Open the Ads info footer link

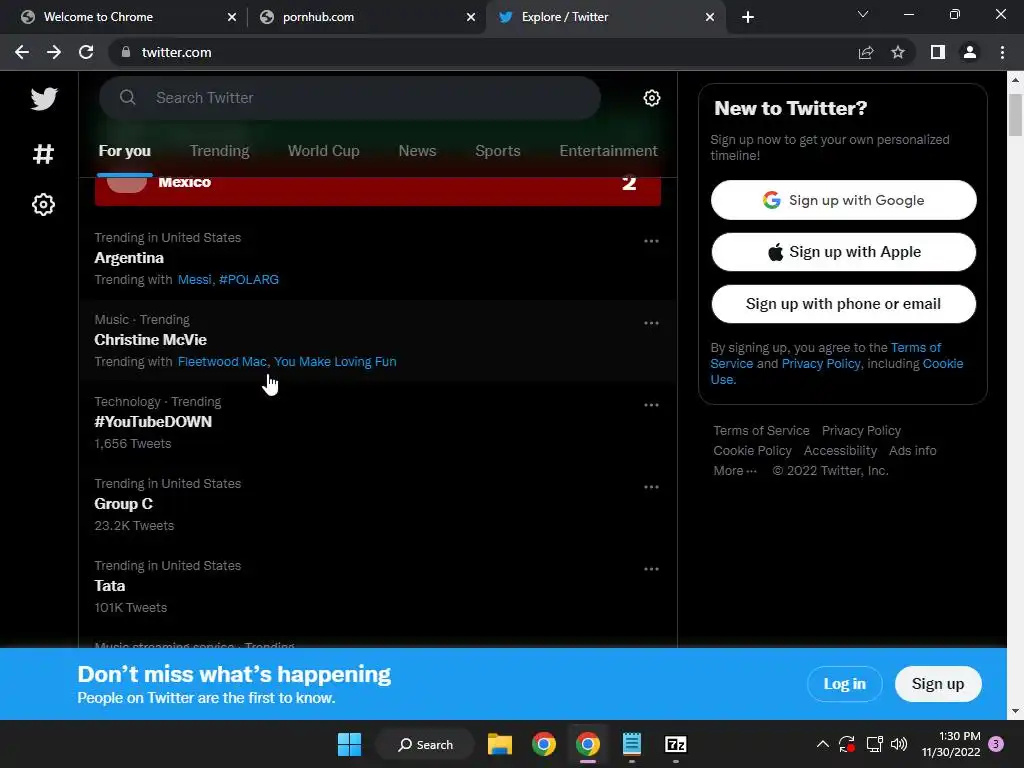coord(912,451)
